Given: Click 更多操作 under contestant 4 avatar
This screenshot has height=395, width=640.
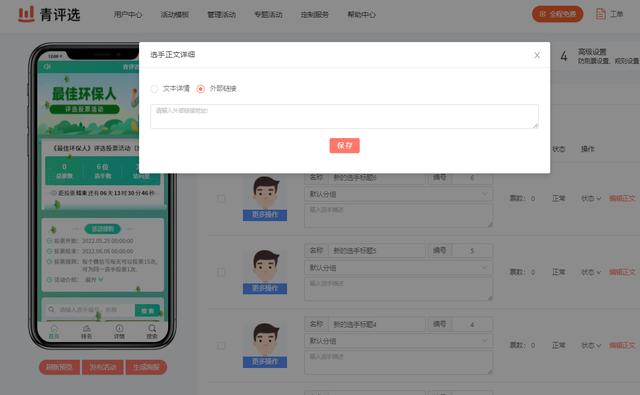Looking at the screenshot, I should (265, 362).
